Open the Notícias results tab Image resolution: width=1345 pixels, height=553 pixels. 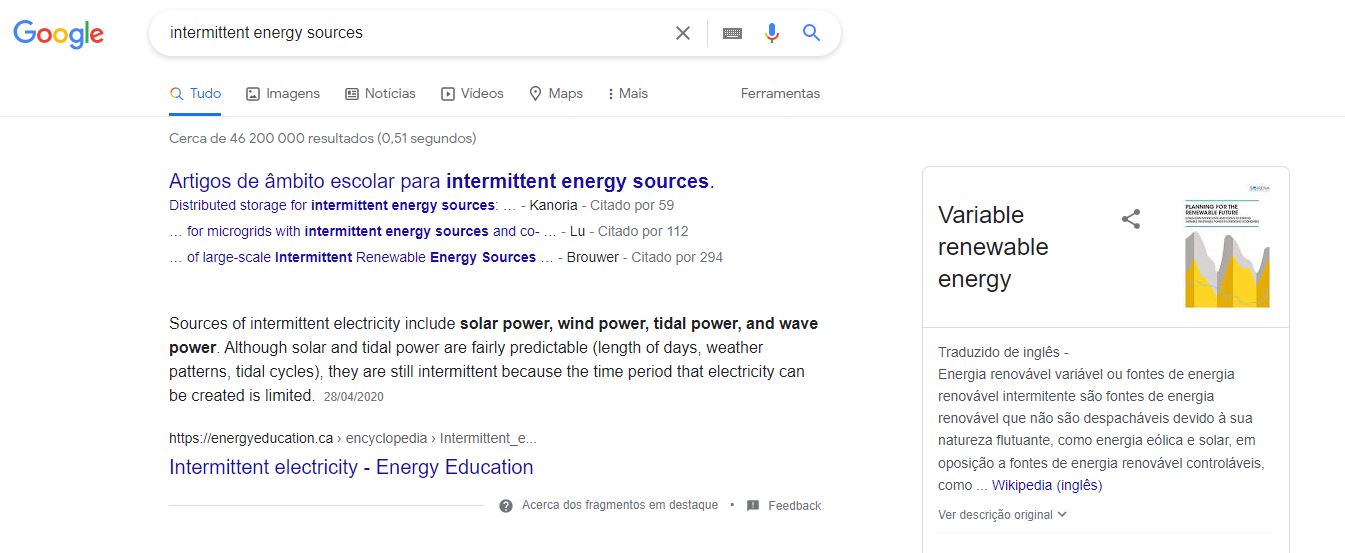[x=380, y=94]
